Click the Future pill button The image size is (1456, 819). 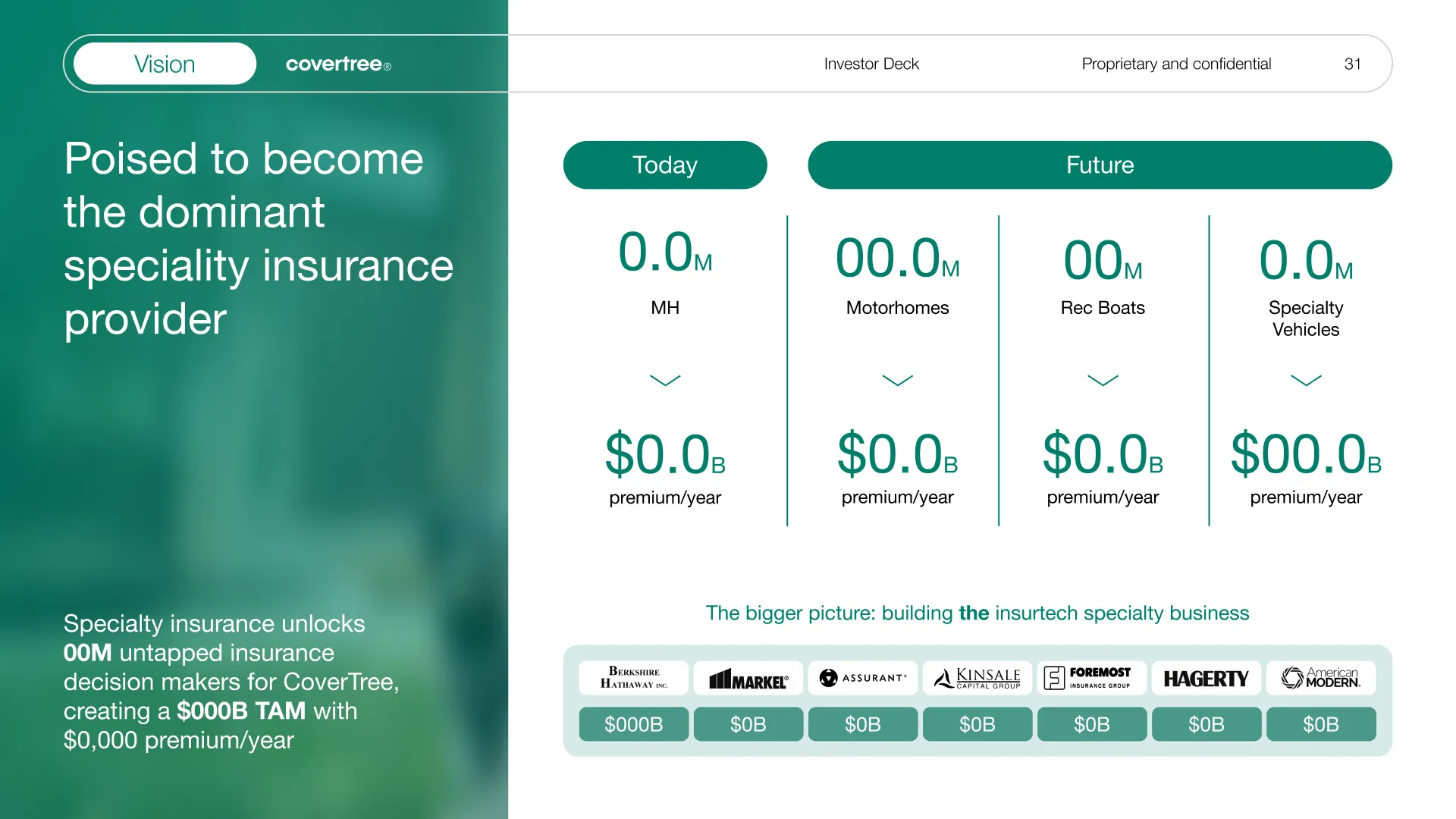[1100, 165]
